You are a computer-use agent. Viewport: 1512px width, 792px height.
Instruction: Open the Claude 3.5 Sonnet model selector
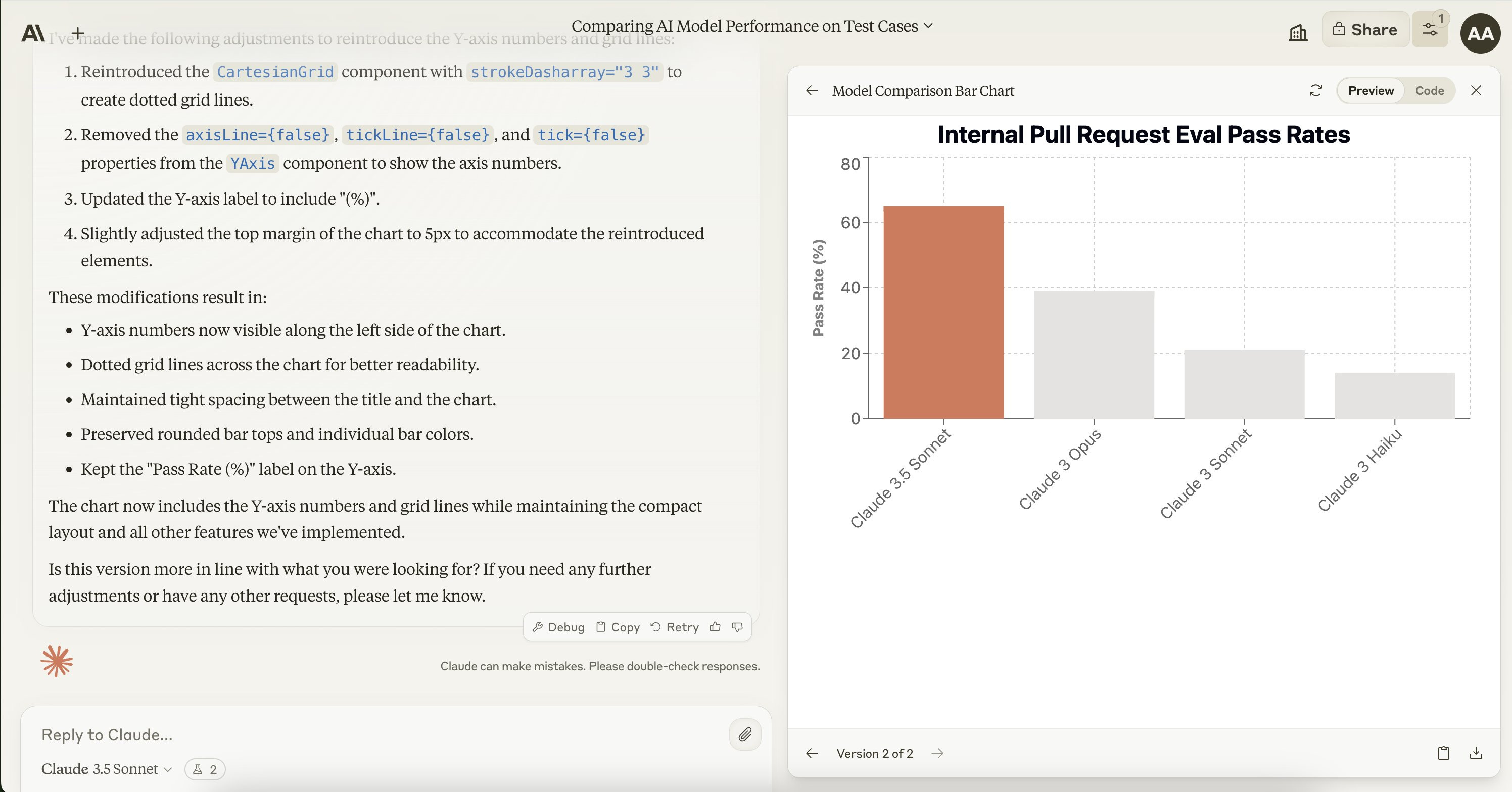tap(106, 769)
